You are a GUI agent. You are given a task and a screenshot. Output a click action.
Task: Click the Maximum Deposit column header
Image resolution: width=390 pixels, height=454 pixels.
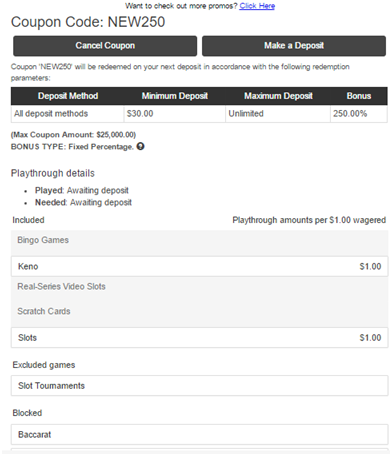[278, 96]
